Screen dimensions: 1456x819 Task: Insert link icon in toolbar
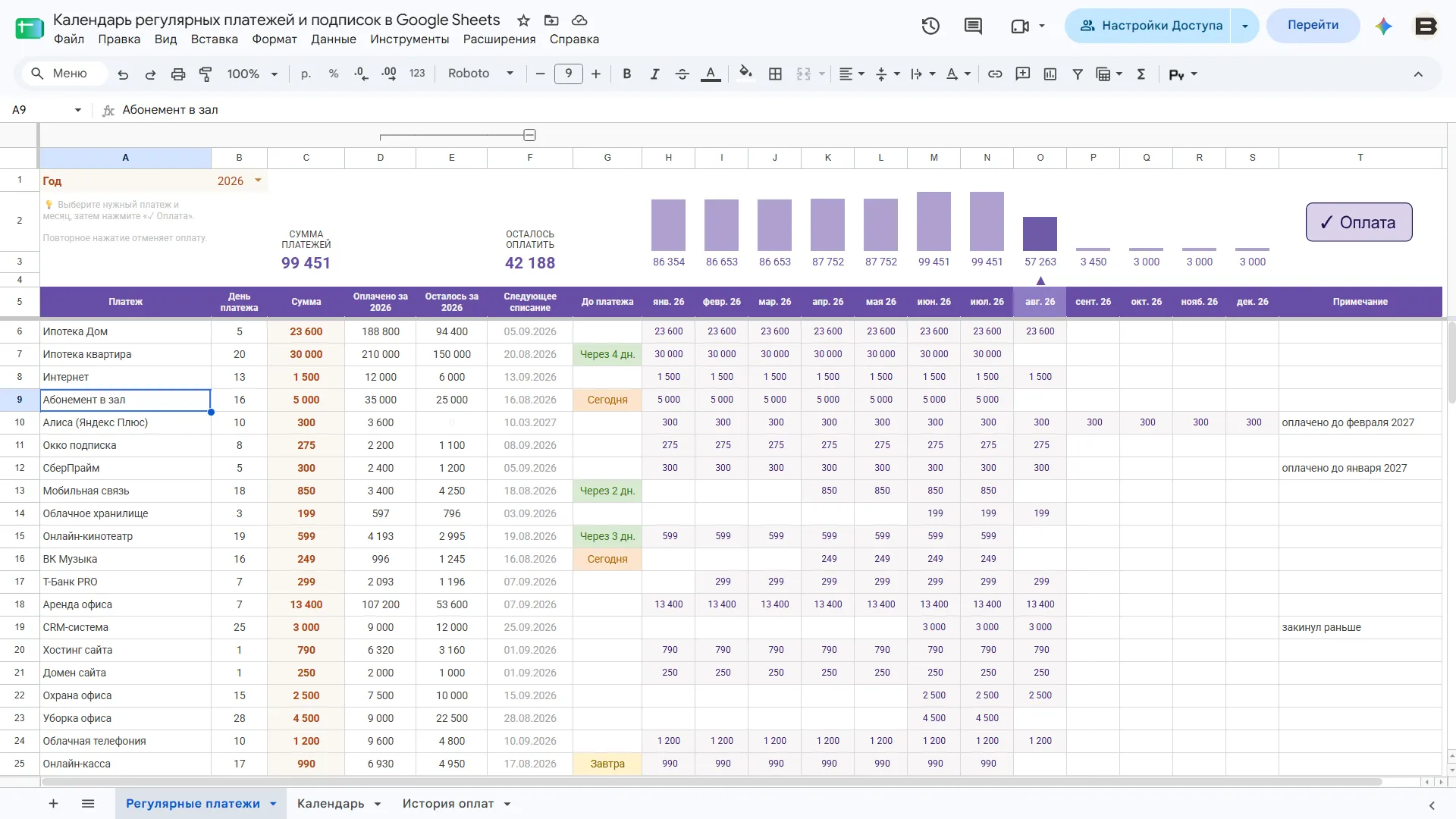tap(995, 74)
